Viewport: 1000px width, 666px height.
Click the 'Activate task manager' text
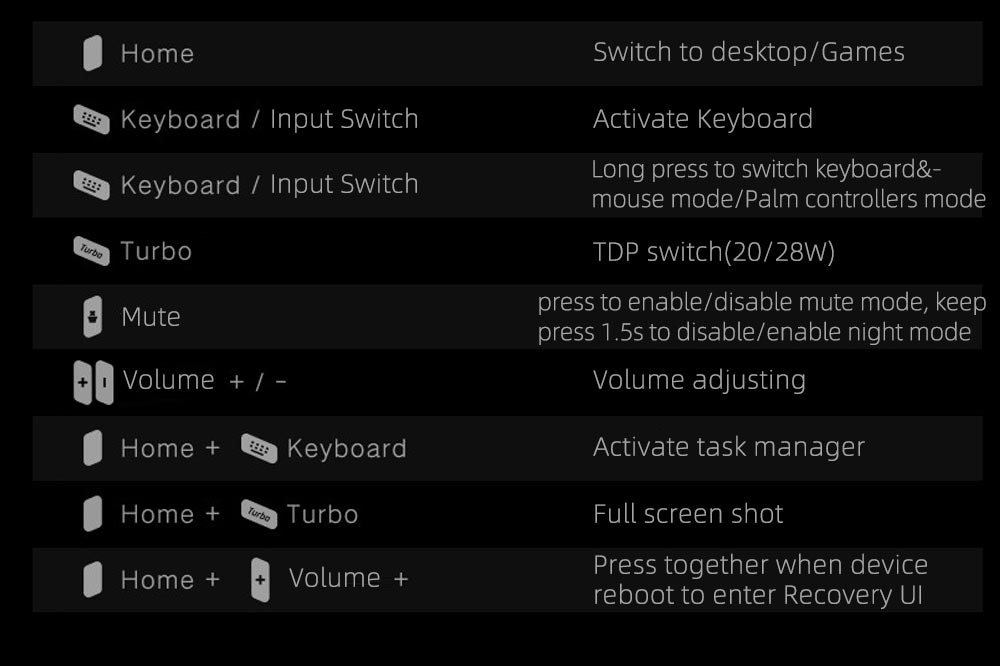(x=729, y=447)
